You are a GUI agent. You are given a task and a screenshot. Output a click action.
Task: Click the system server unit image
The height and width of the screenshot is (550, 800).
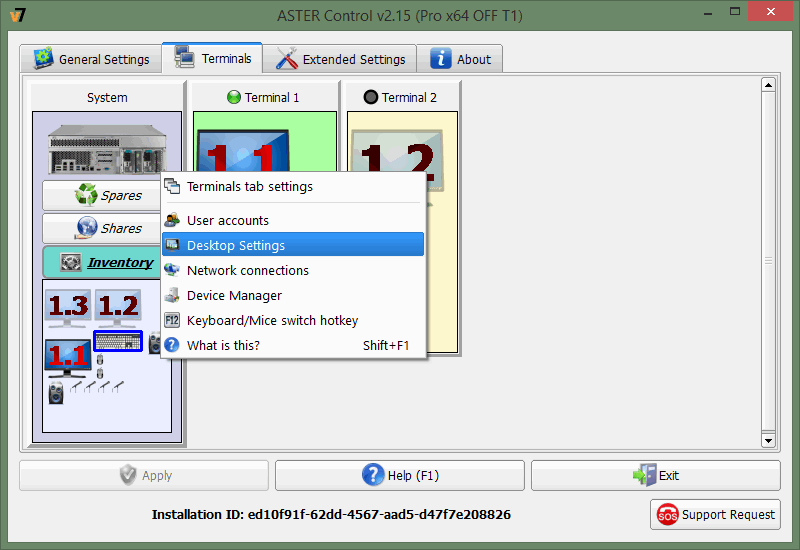(x=107, y=149)
